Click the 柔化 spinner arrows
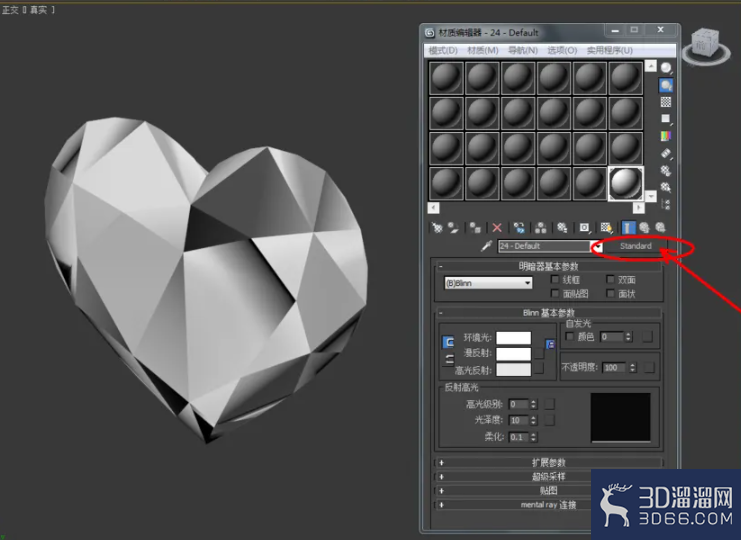Image resolution: width=741 pixels, height=540 pixels. click(x=534, y=437)
